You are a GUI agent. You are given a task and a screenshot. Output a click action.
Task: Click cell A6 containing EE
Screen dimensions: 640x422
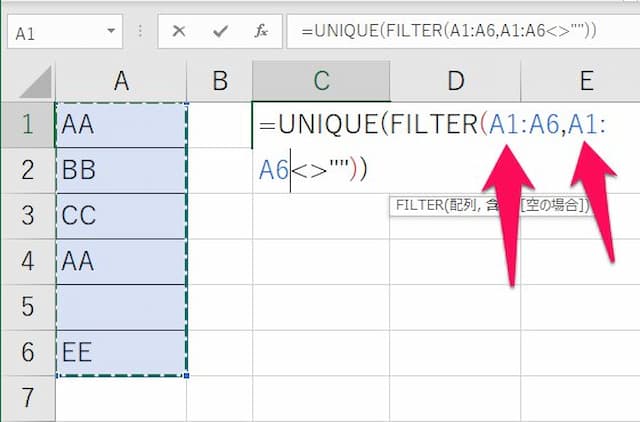coord(121,352)
